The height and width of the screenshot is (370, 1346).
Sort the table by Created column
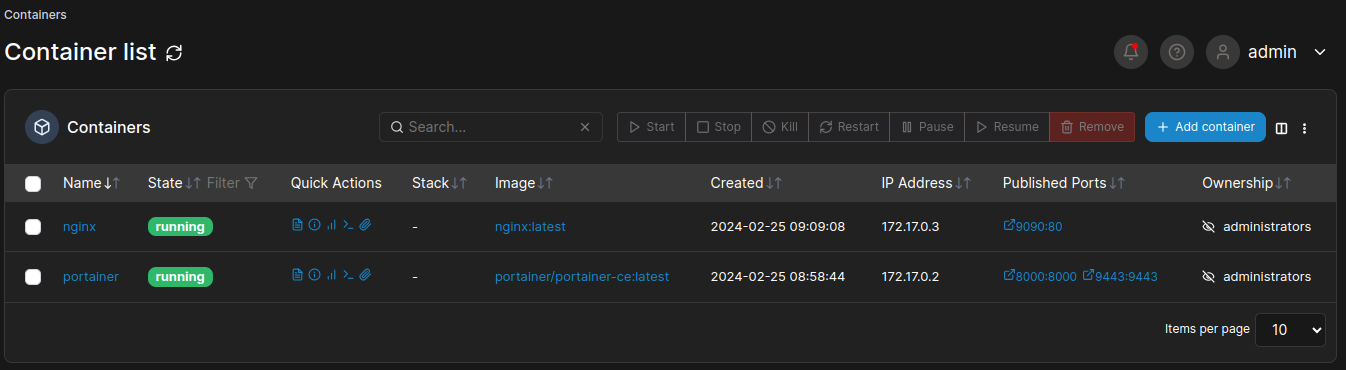pyautogui.click(x=747, y=183)
